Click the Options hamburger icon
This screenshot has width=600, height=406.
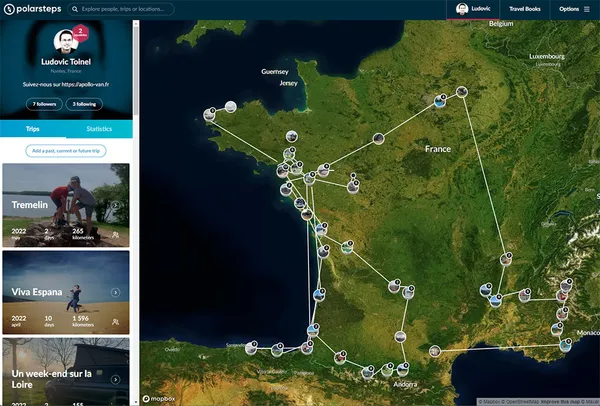pos(587,9)
